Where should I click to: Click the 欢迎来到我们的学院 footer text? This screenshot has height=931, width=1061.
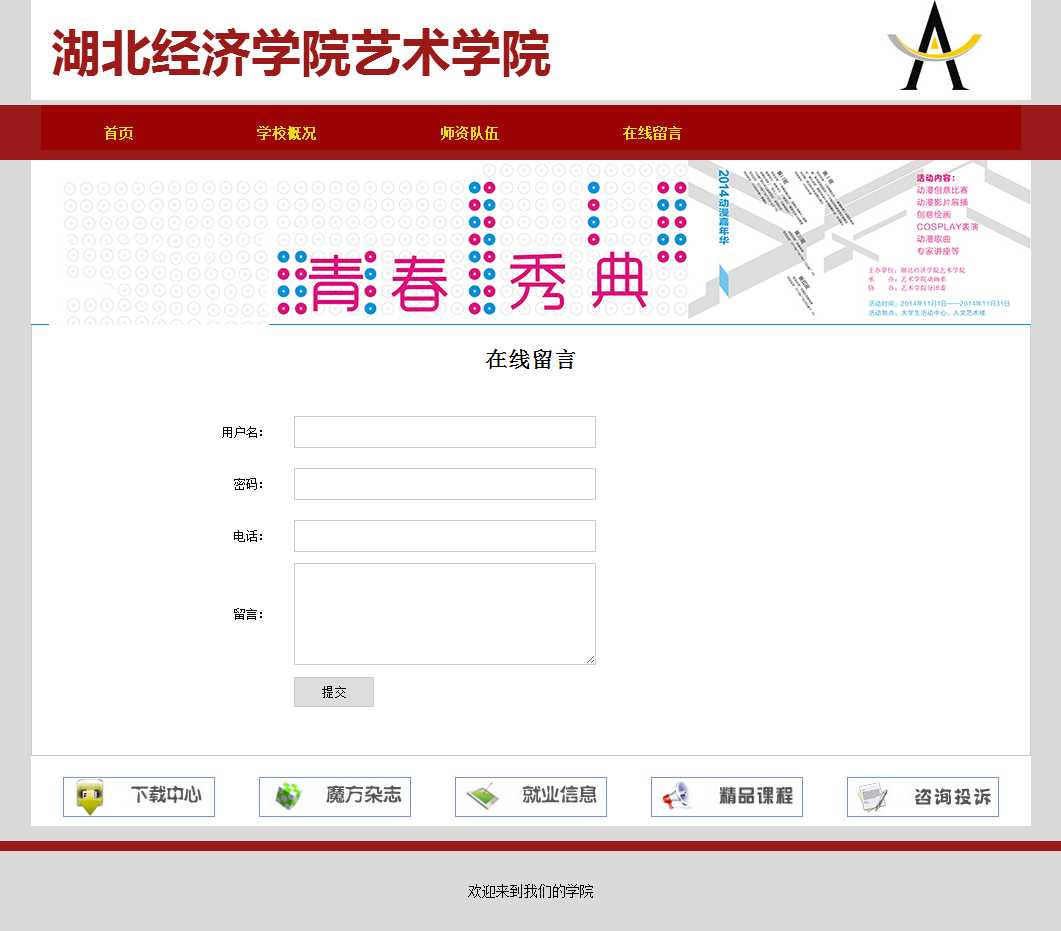[530, 891]
